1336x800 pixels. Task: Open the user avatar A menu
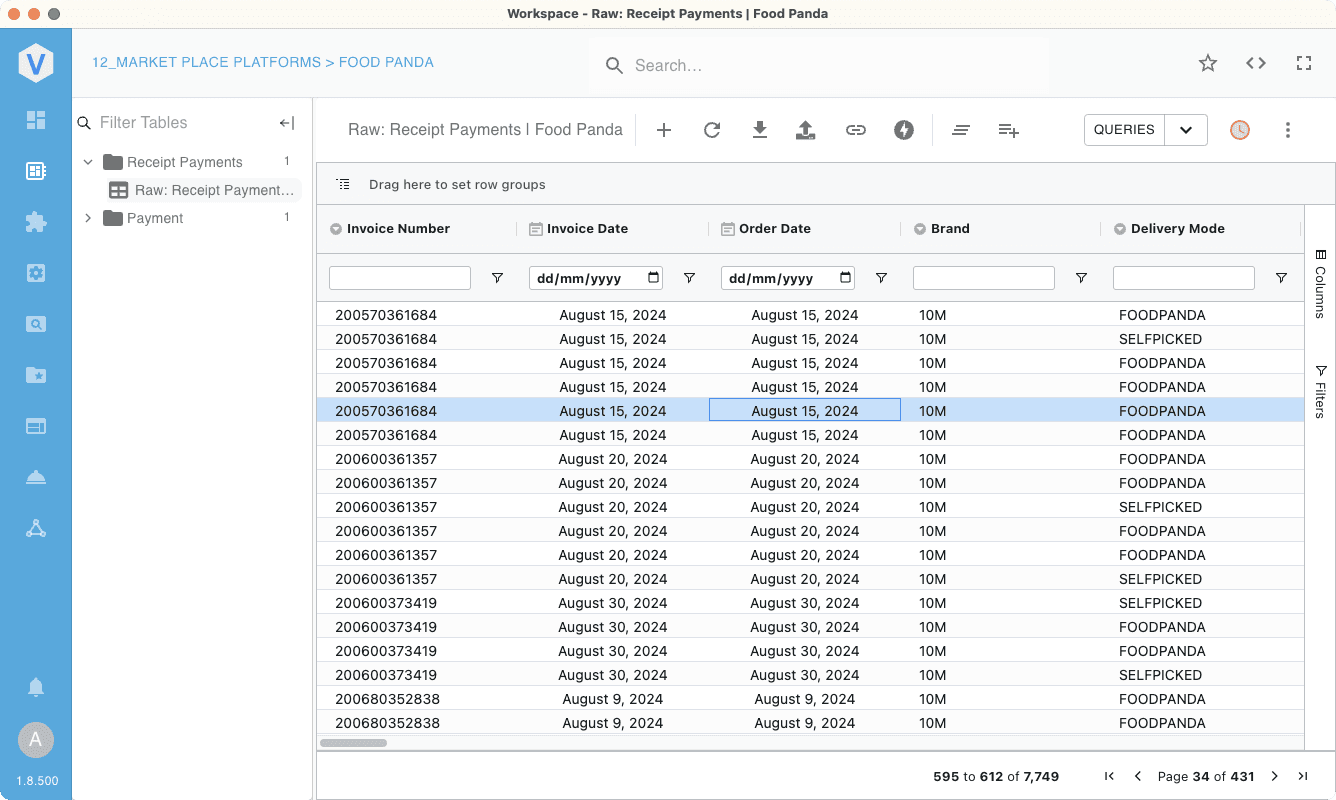36,740
